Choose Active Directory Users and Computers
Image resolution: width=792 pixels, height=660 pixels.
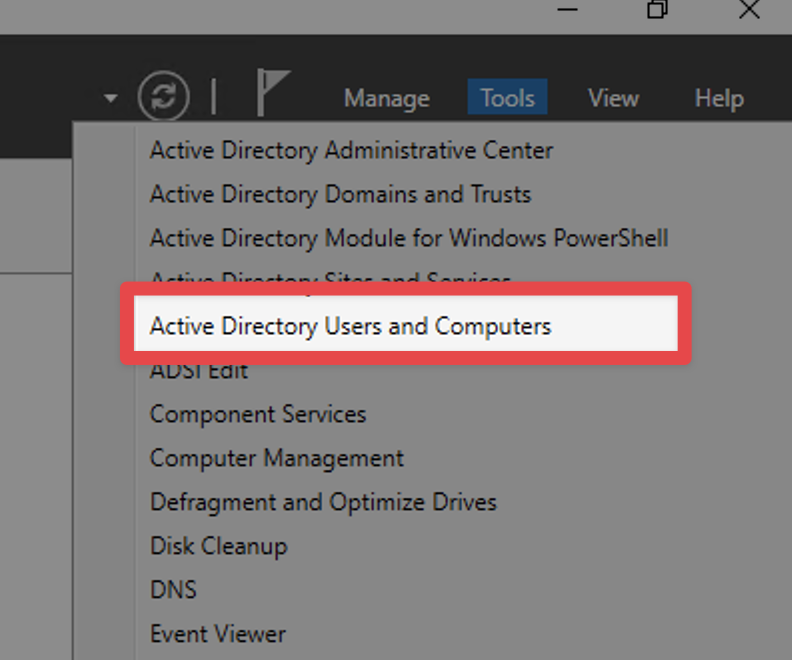pyautogui.click(x=350, y=326)
